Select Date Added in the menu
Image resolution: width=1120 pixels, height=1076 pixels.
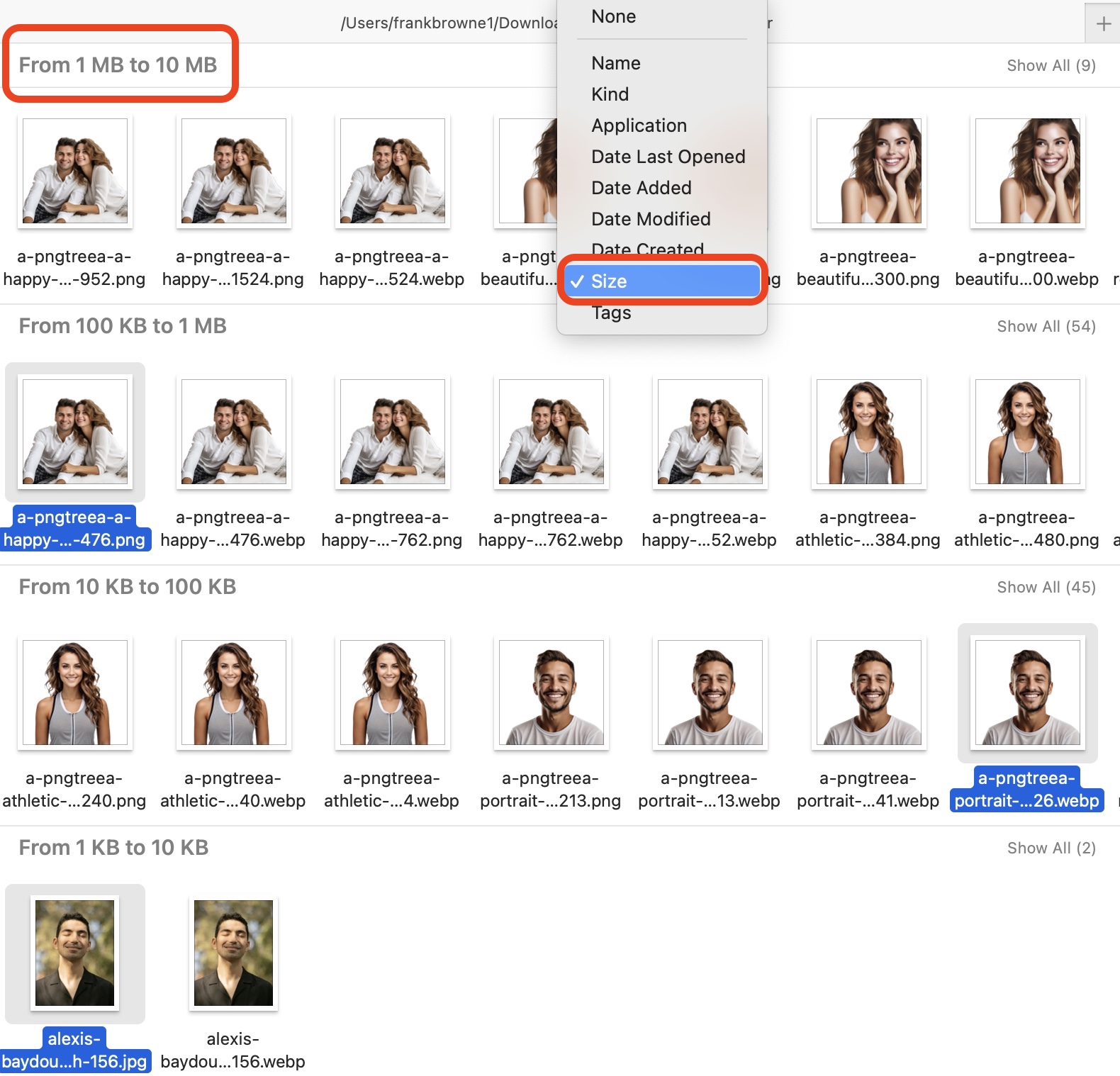pyautogui.click(x=641, y=188)
